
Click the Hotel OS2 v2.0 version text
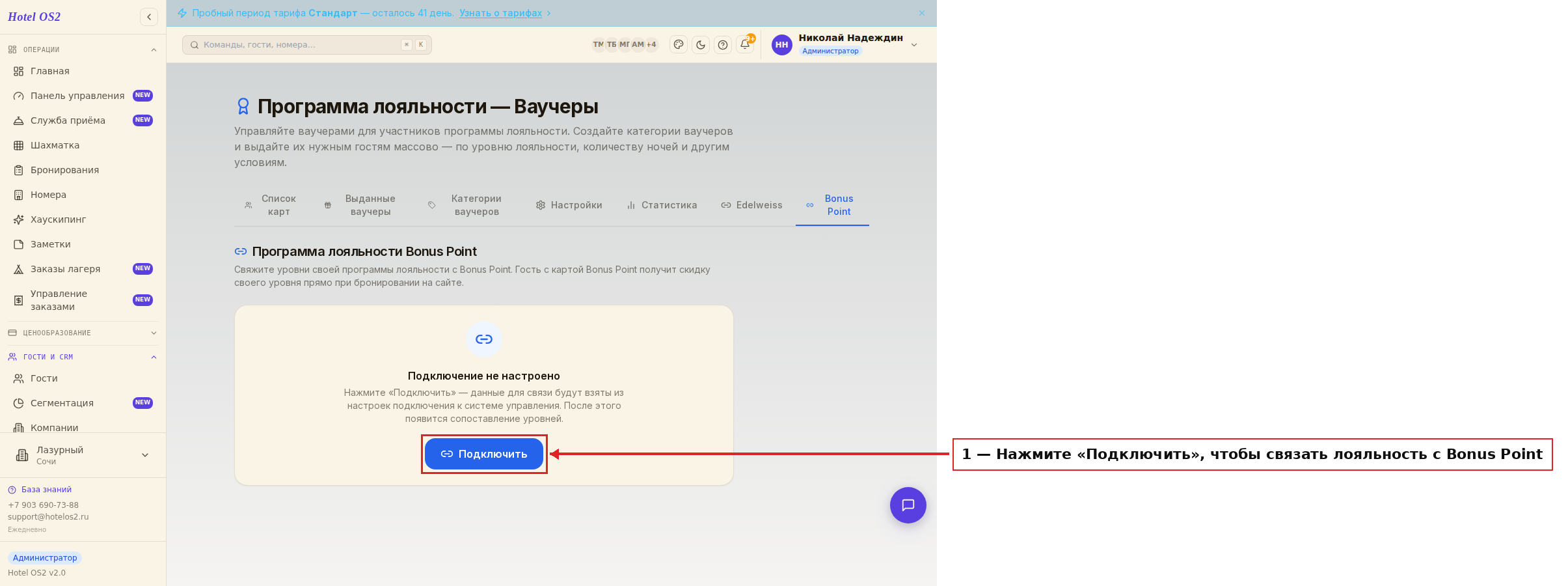(36, 573)
